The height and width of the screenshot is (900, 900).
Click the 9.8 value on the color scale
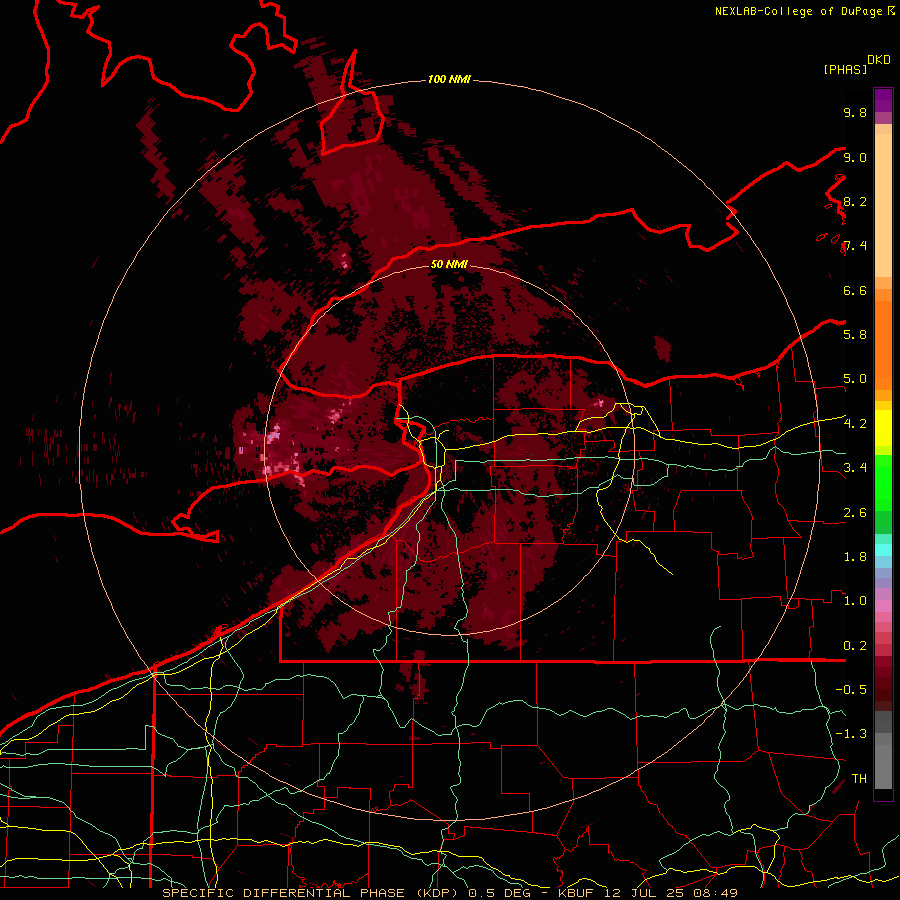click(x=855, y=112)
